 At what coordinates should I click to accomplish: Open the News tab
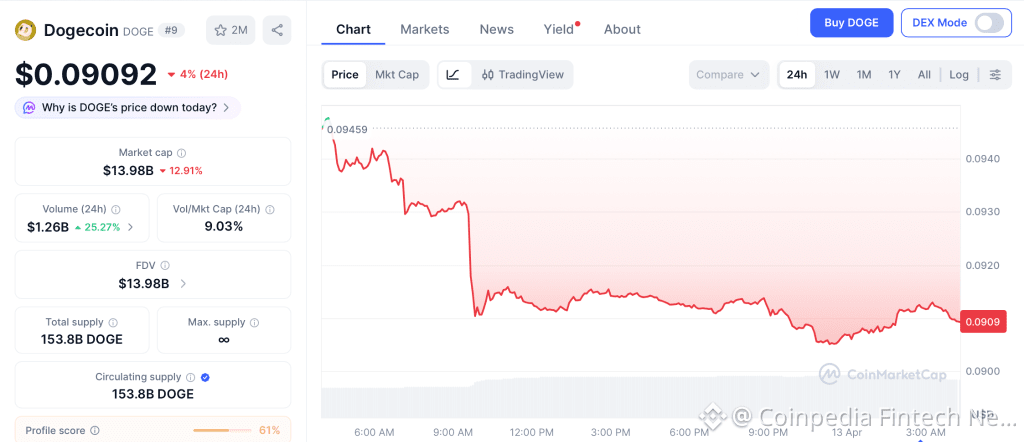(496, 29)
